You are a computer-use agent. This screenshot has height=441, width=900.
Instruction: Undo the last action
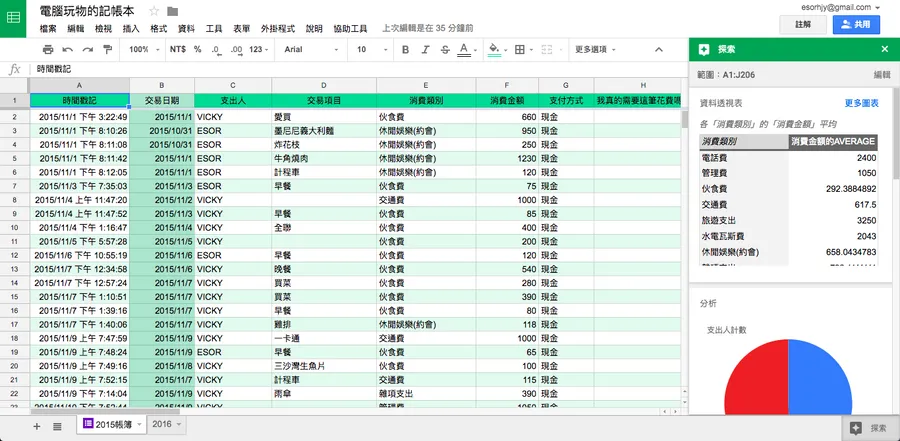[x=67, y=49]
